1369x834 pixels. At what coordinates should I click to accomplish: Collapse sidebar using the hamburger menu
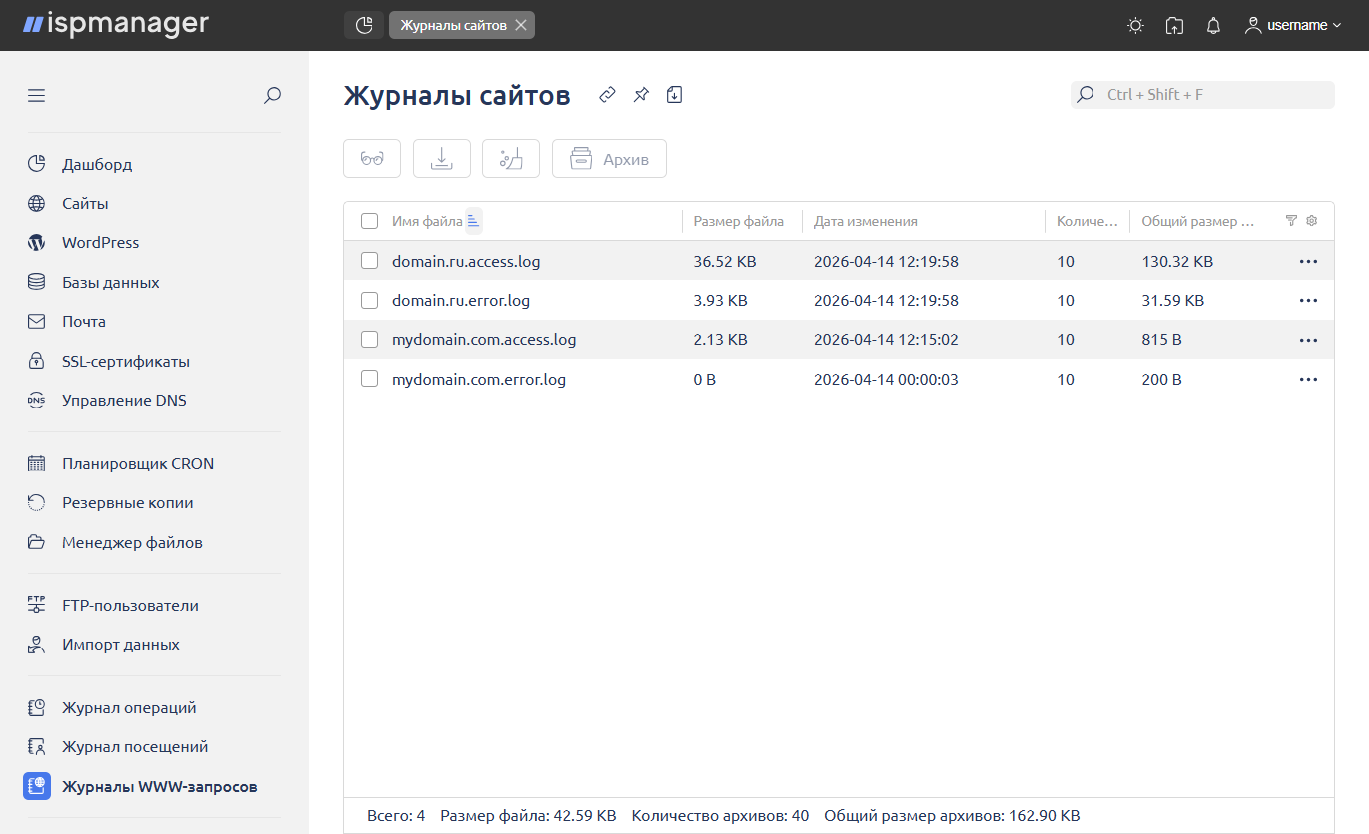[x=37, y=96]
